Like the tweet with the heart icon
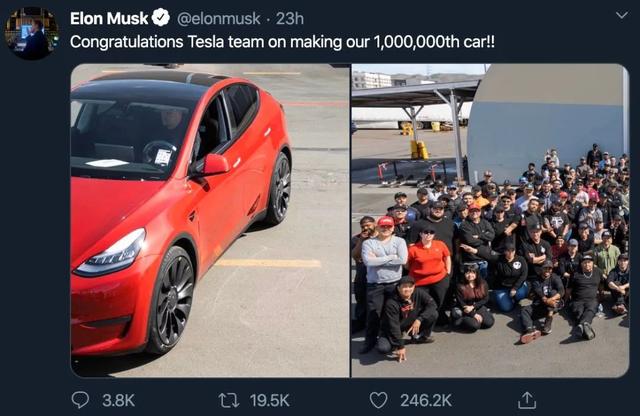The height and width of the screenshot is (416, 640). (378, 400)
